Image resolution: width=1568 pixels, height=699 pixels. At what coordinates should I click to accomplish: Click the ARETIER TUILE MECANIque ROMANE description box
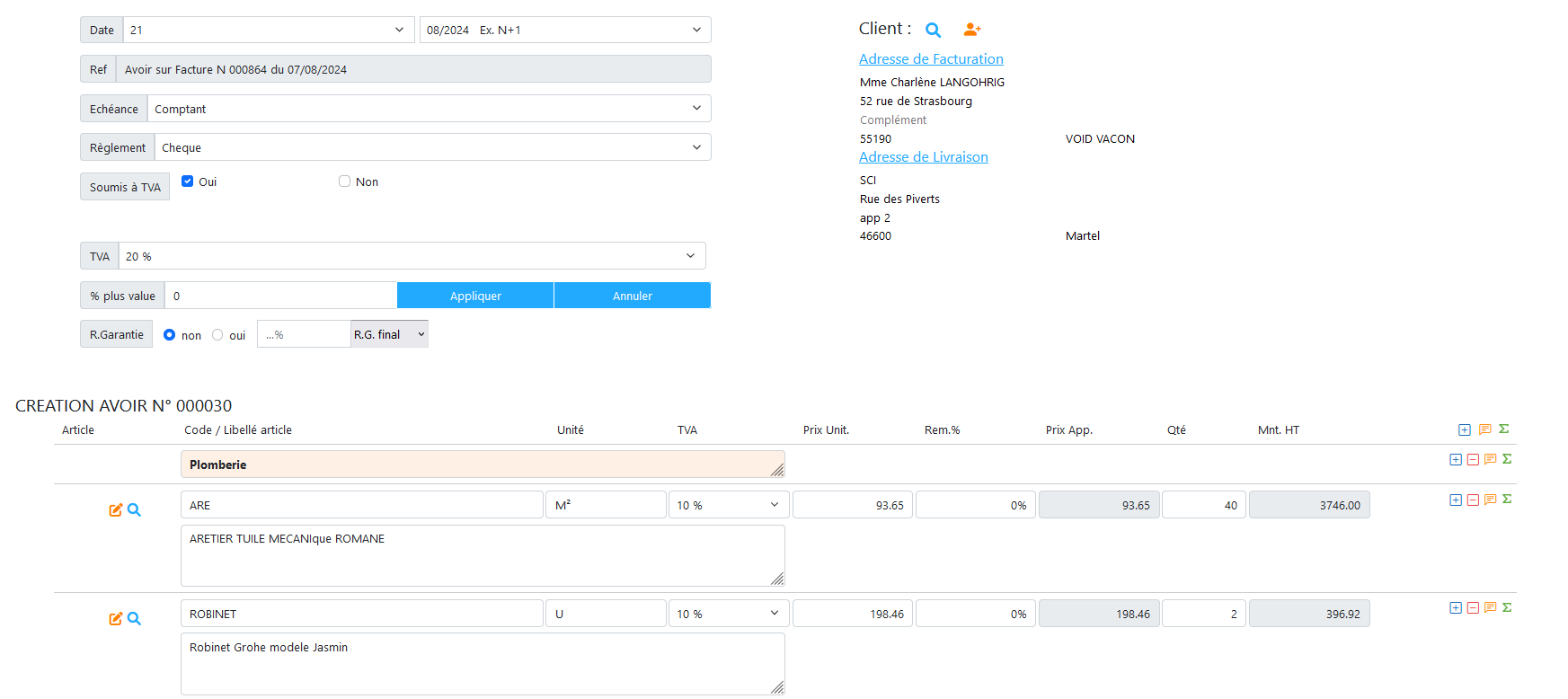pyautogui.click(x=483, y=556)
